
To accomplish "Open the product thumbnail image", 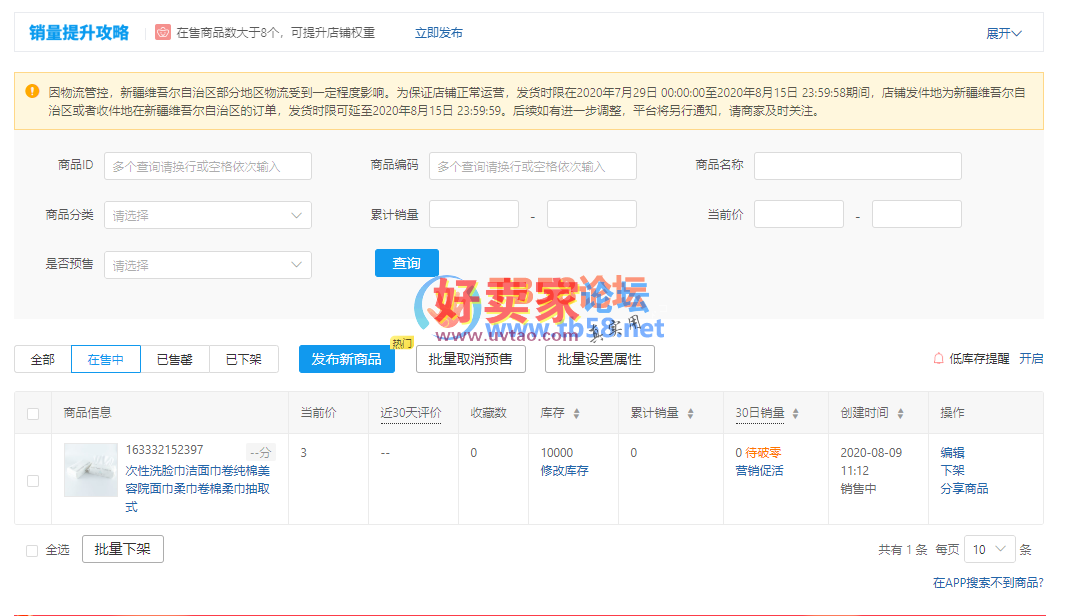I will coord(90,470).
